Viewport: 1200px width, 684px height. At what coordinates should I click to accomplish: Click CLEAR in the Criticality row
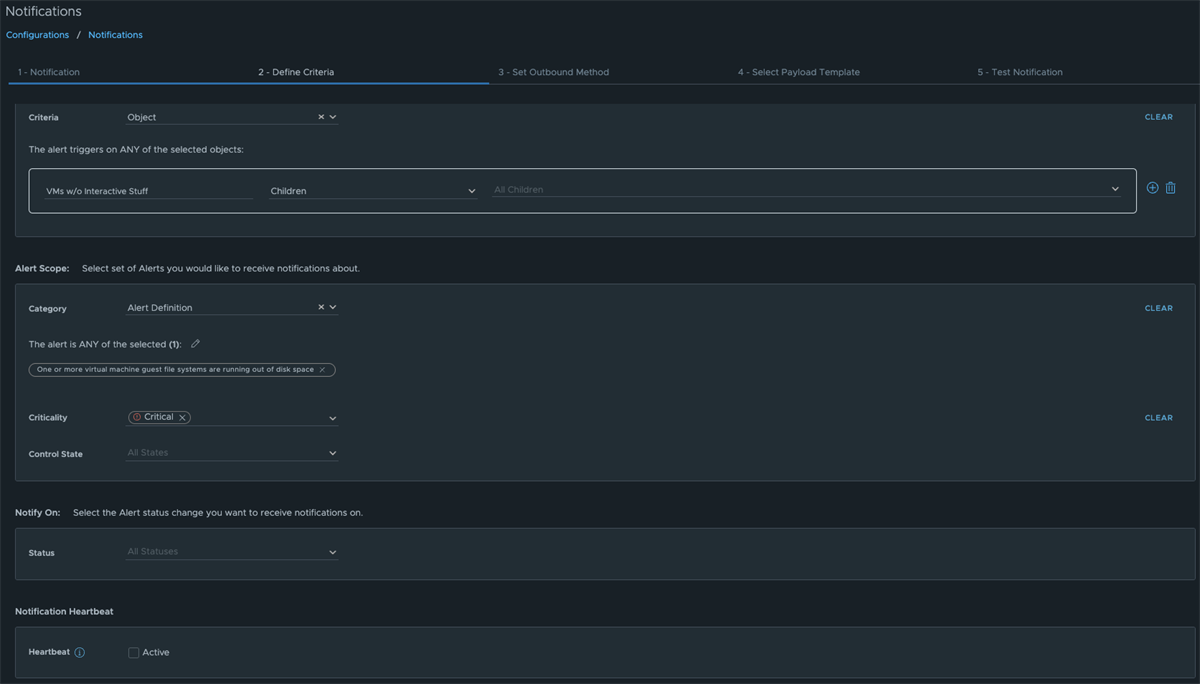click(x=1159, y=418)
